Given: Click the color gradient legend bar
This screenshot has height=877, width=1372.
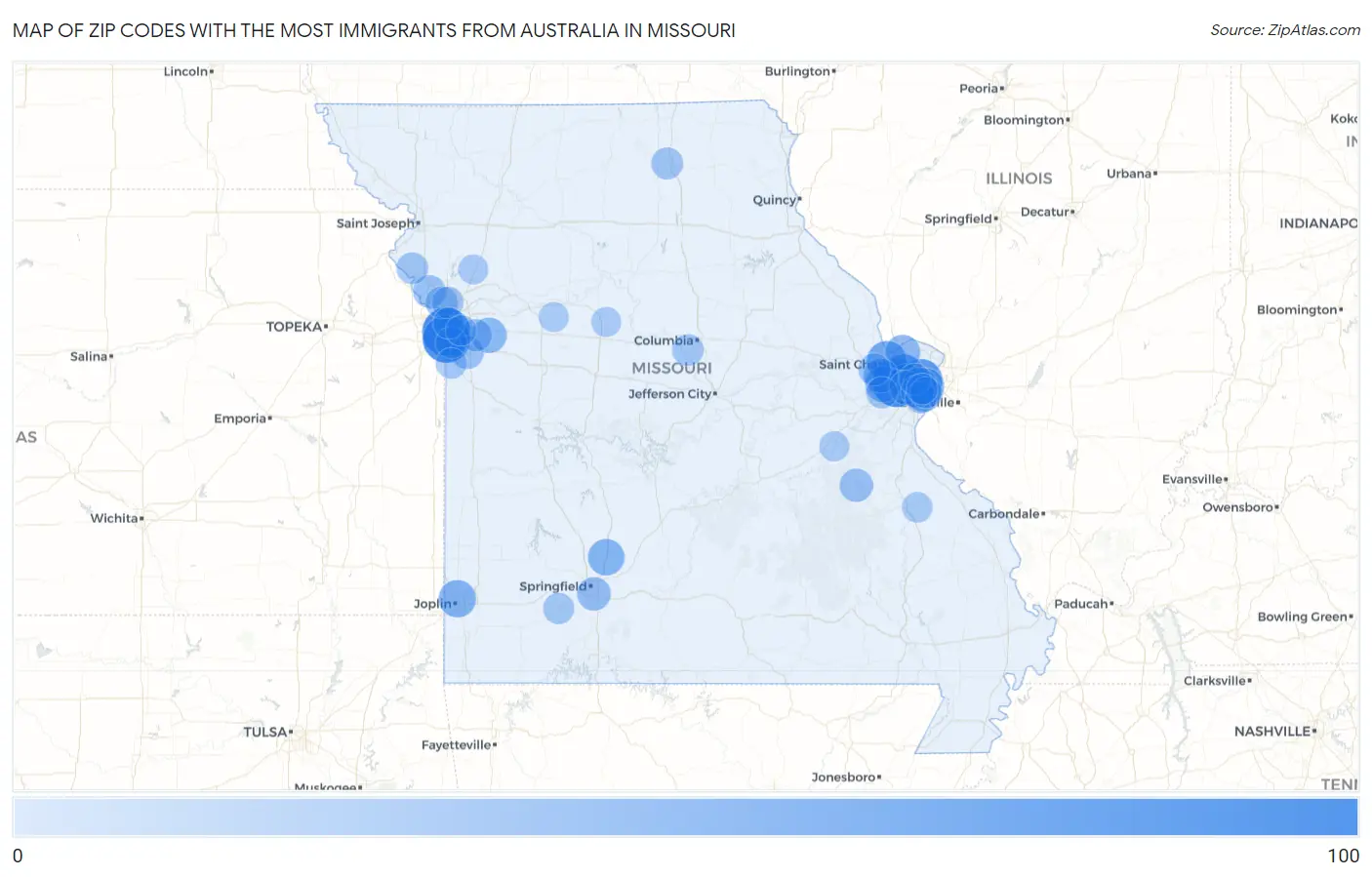Looking at the screenshot, I should 685,817.
